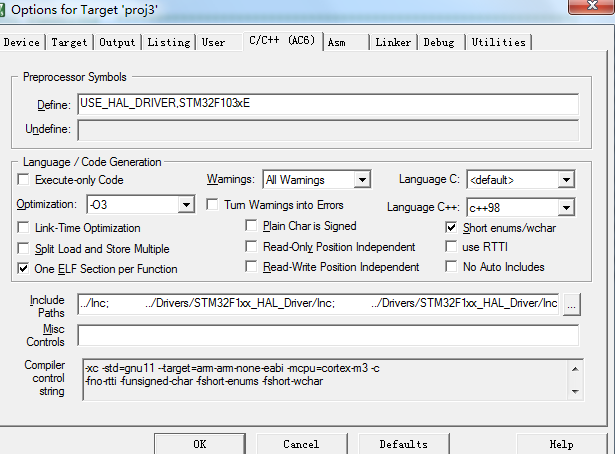Switch to the Target tab
615x454 pixels.
pyautogui.click(x=69, y=42)
